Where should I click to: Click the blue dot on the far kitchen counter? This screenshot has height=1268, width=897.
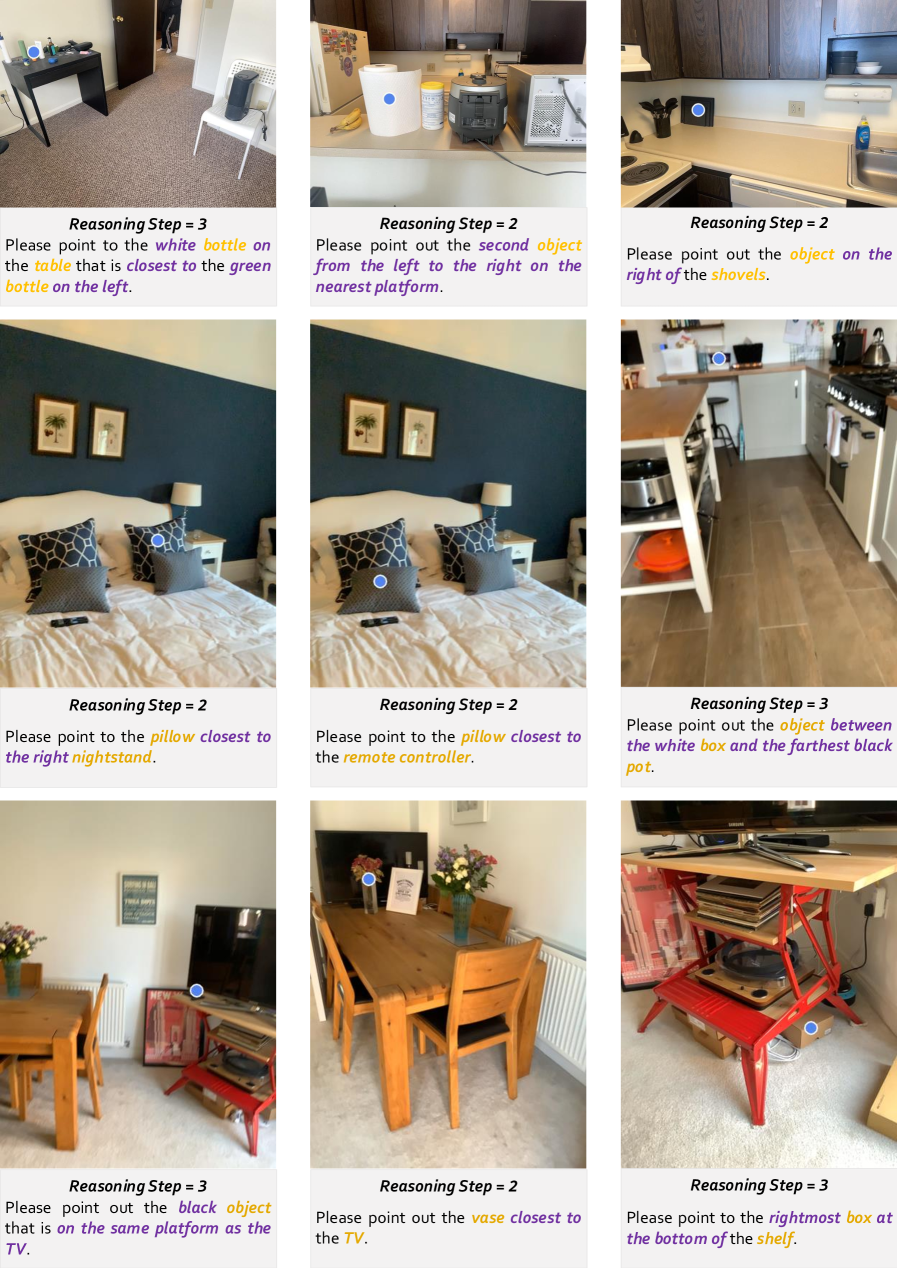pos(718,358)
